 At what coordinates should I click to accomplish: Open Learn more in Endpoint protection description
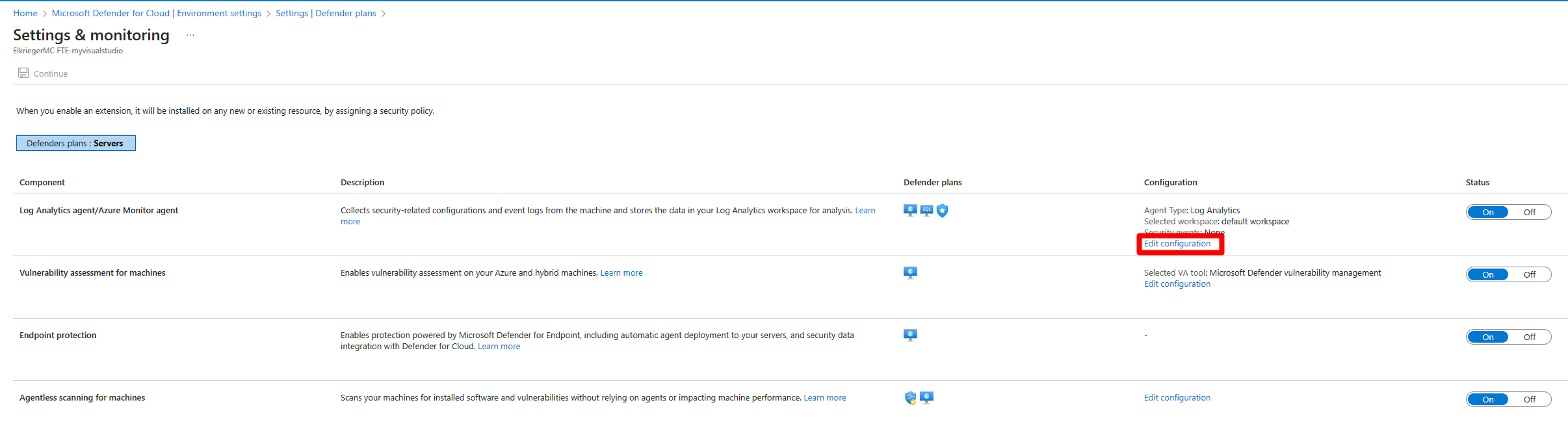click(x=499, y=347)
